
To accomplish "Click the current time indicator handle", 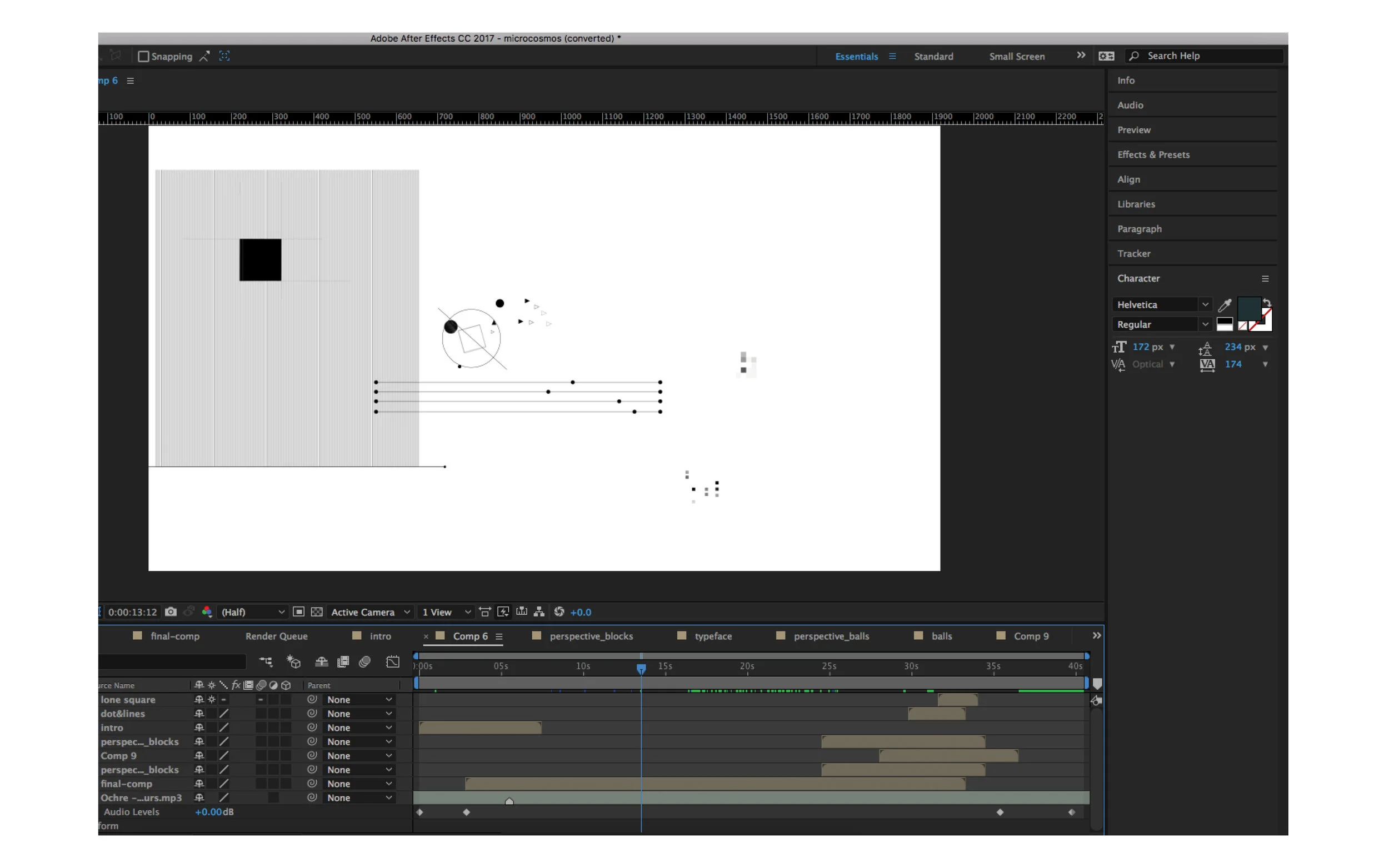I will [x=641, y=668].
